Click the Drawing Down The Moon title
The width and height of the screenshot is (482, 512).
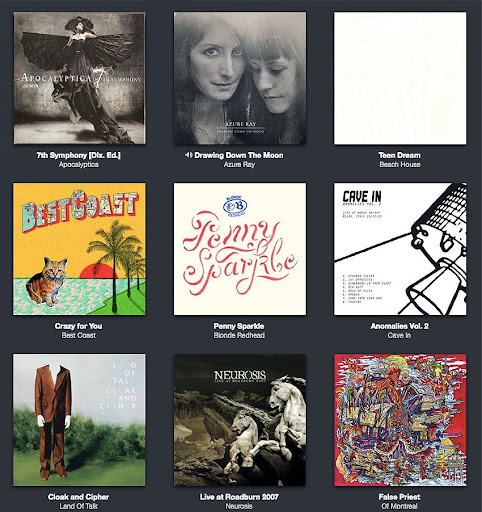tap(239, 155)
